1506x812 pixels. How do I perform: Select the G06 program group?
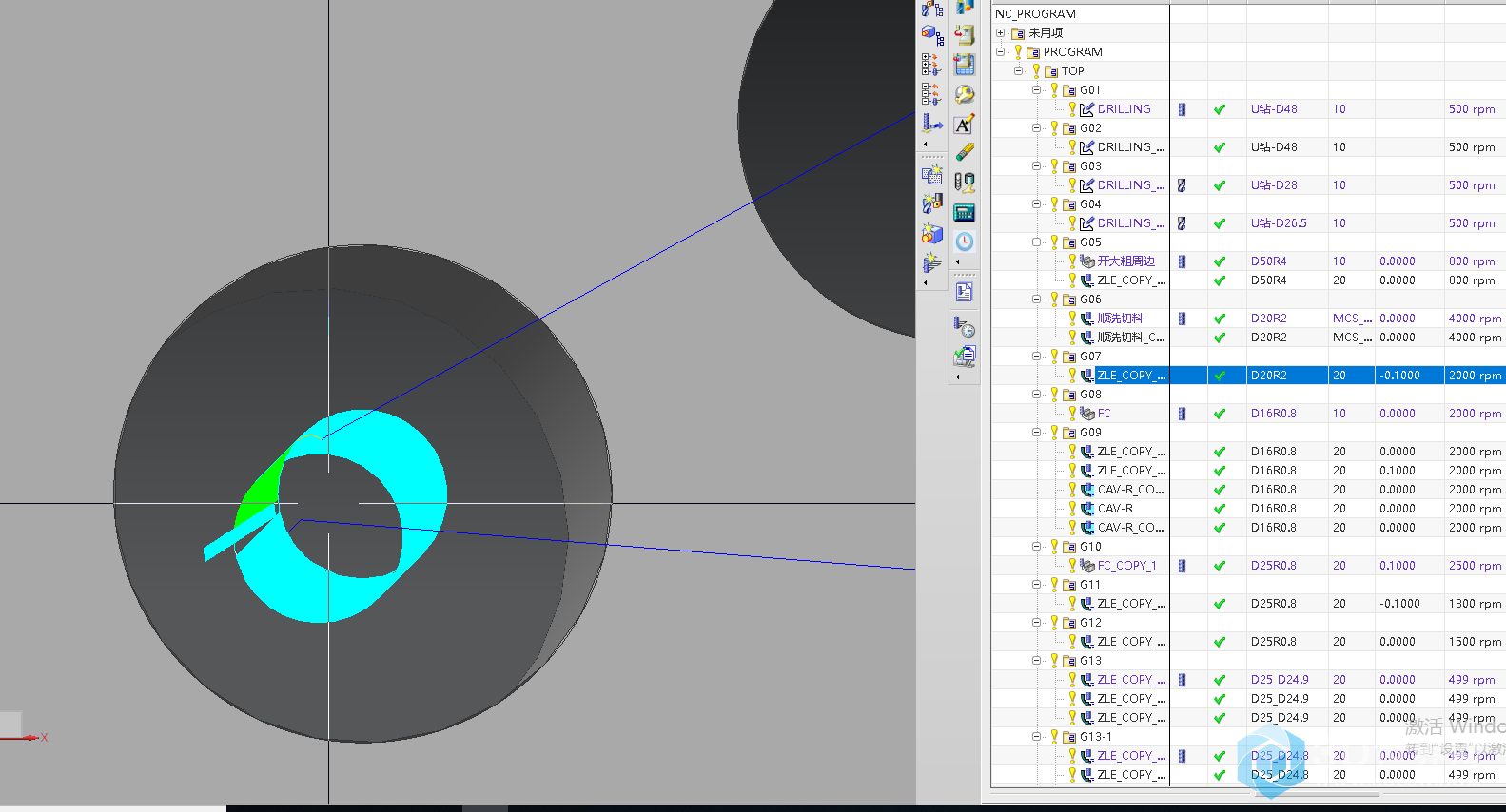point(1090,300)
